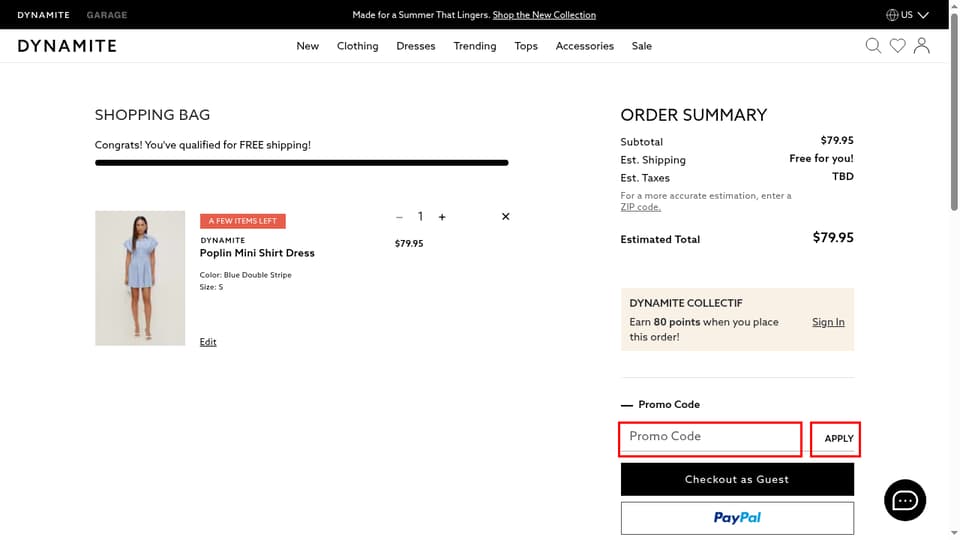Pay with the PayPal button
Viewport: 960px width, 540px height.
(737, 518)
